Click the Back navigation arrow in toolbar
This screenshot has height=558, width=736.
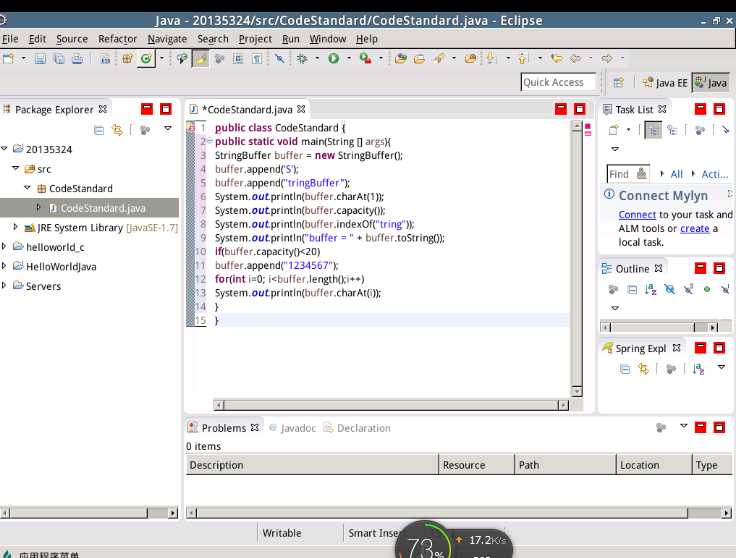pyautogui.click(x=575, y=59)
